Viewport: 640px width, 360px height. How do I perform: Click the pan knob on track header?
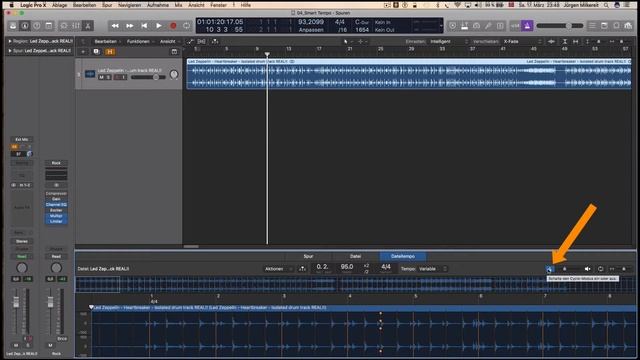pyautogui.click(x=174, y=74)
